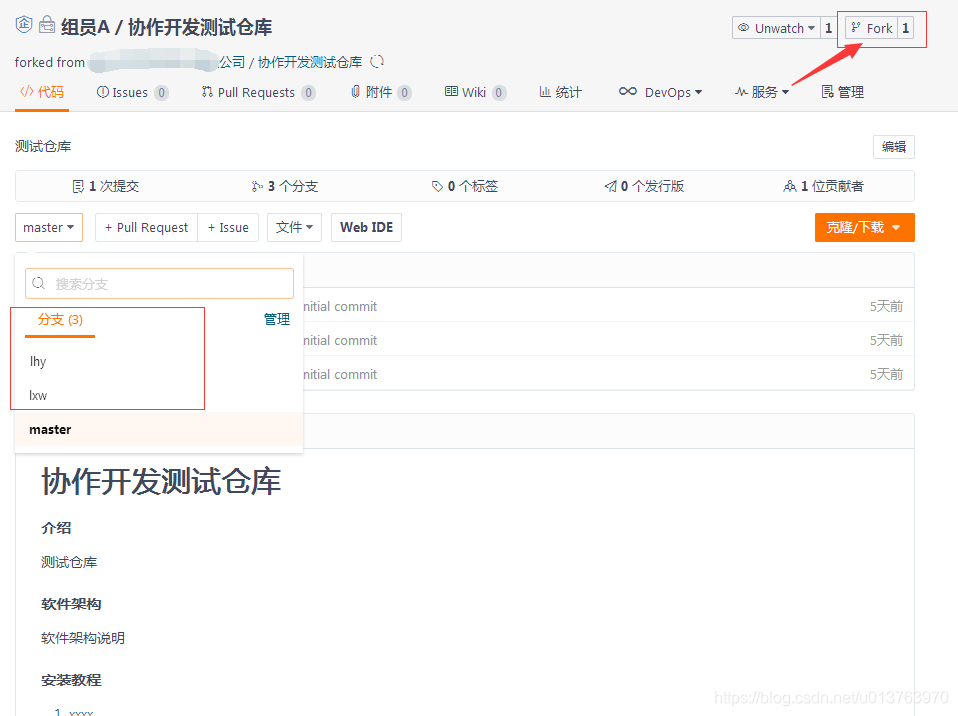The height and width of the screenshot is (716, 958).
Task: Click the settings icon on 管理 tab
Action: [x=827, y=92]
